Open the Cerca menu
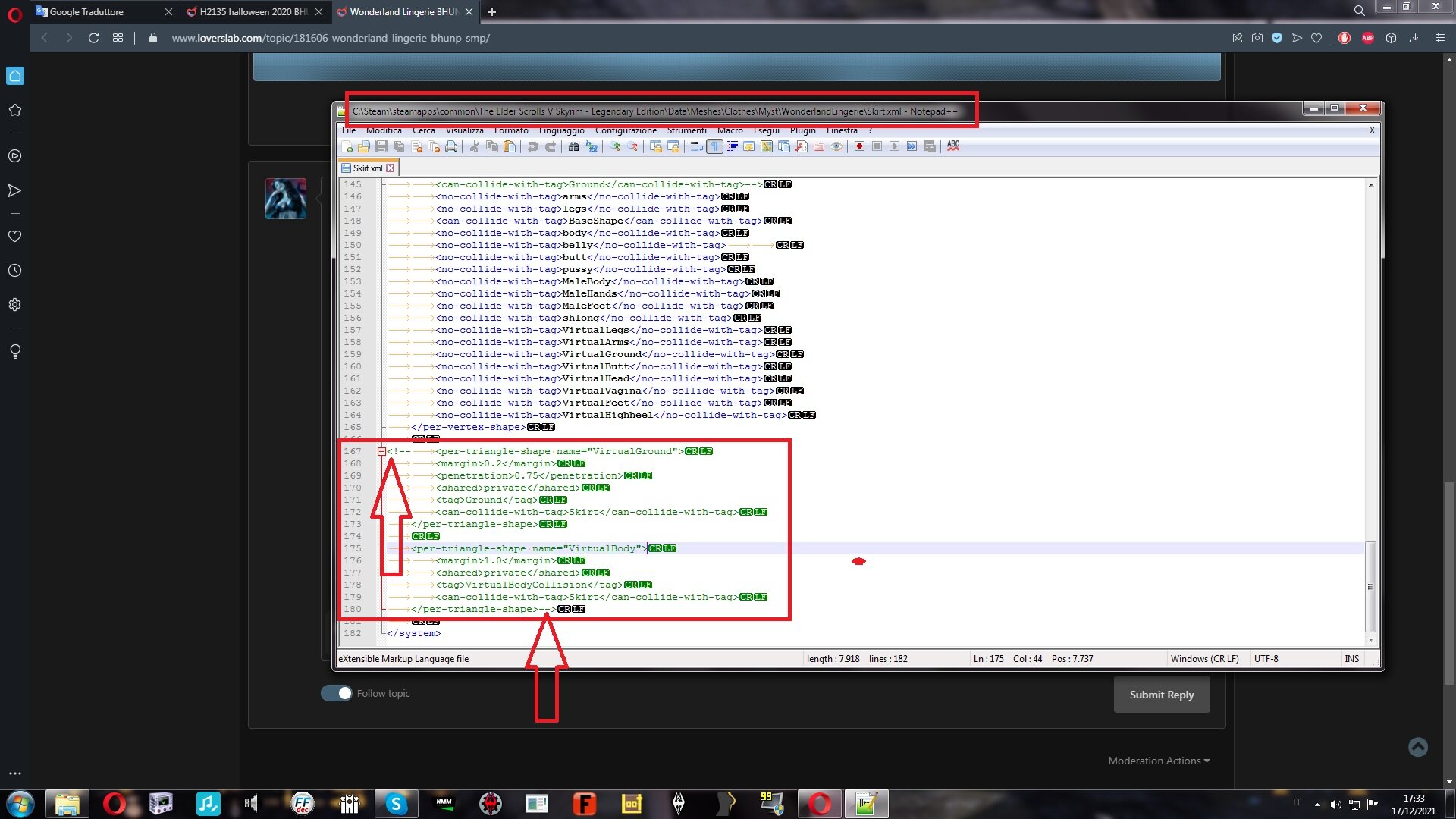 (x=424, y=130)
